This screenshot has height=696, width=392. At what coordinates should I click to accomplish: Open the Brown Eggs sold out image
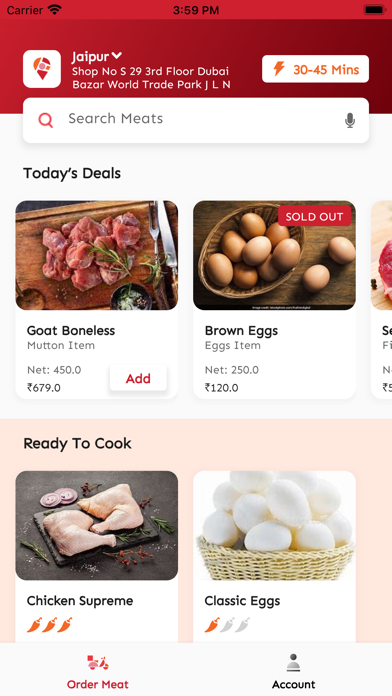(x=274, y=255)
